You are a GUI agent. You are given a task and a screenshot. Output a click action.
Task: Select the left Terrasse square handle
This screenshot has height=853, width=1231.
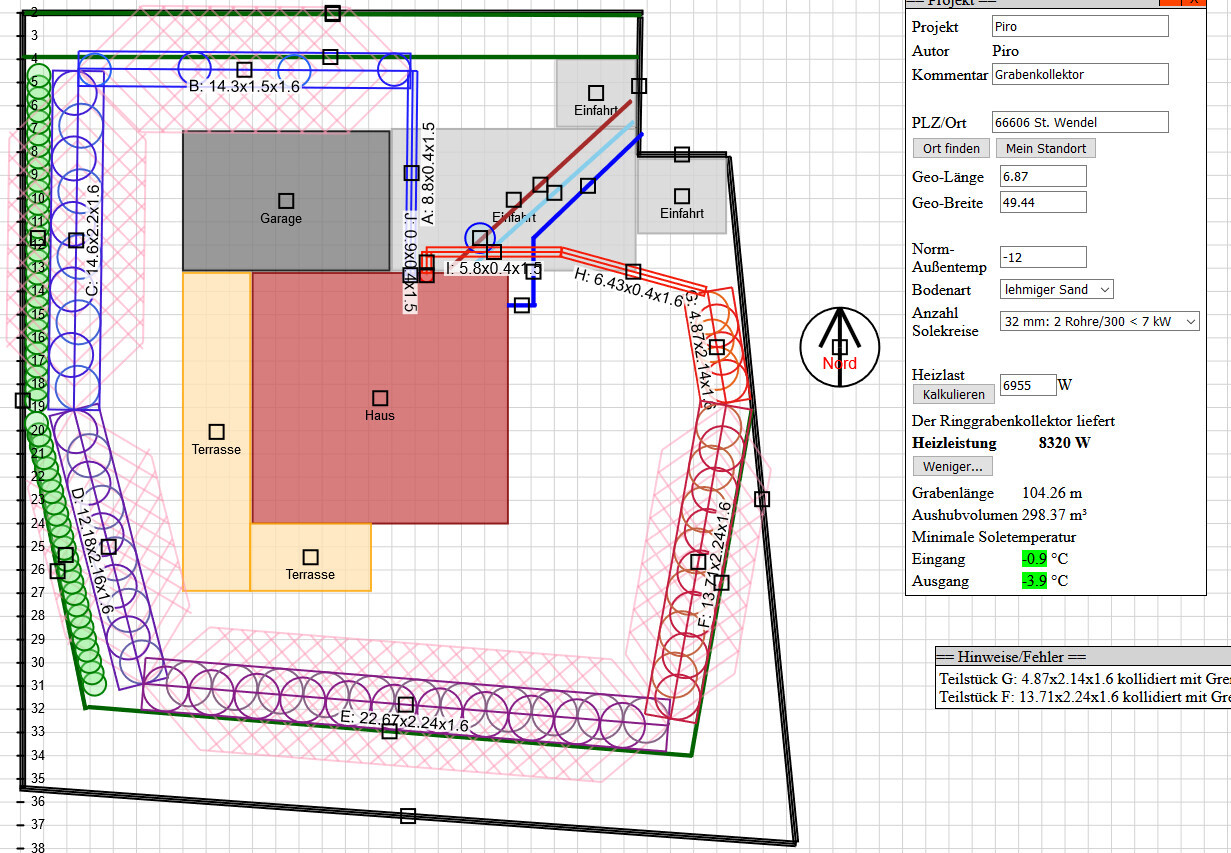216,432
